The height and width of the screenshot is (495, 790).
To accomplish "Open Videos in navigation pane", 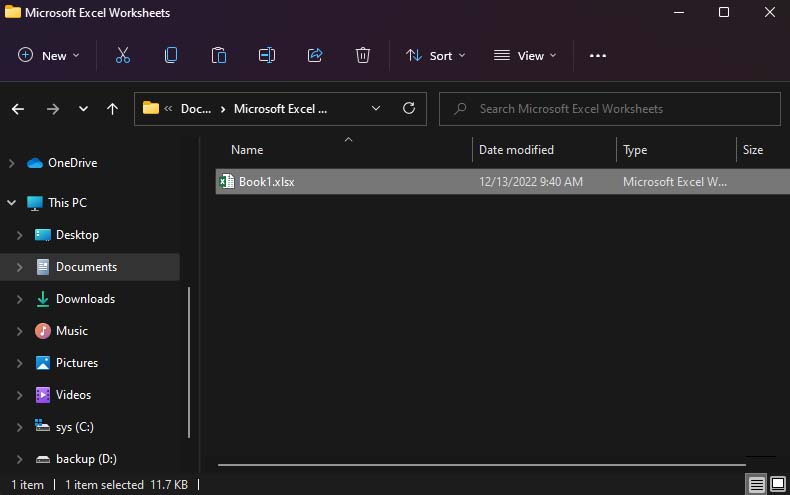I will tap(73, 395).
